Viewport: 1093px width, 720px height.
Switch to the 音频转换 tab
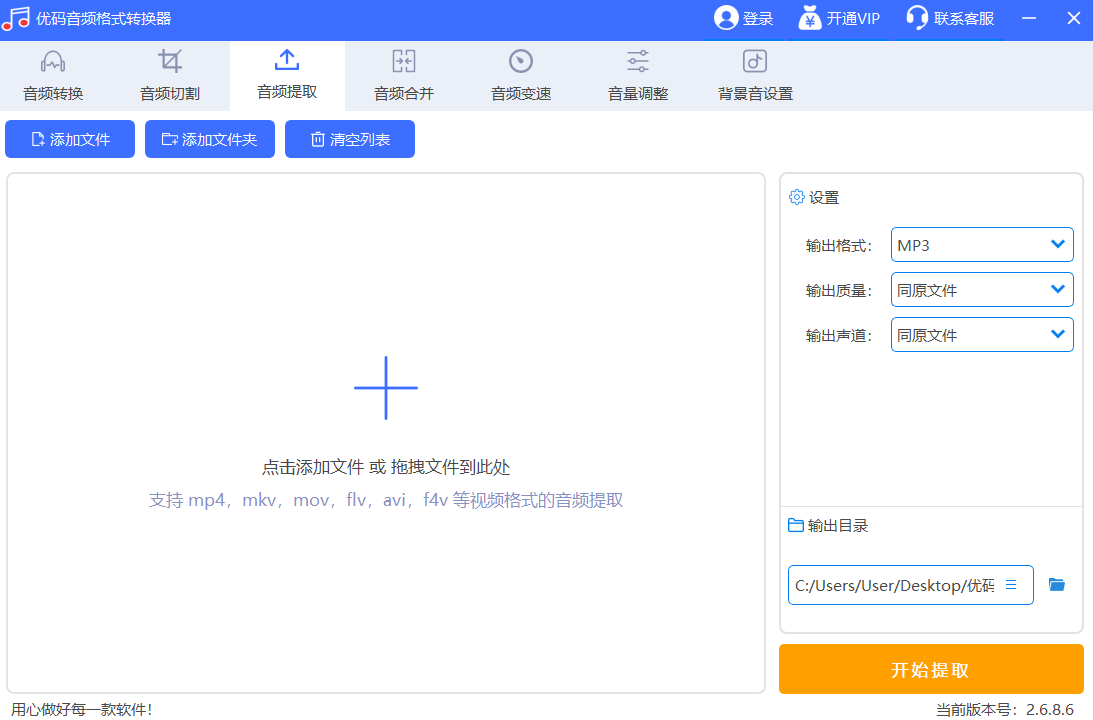tap(51, 75)
